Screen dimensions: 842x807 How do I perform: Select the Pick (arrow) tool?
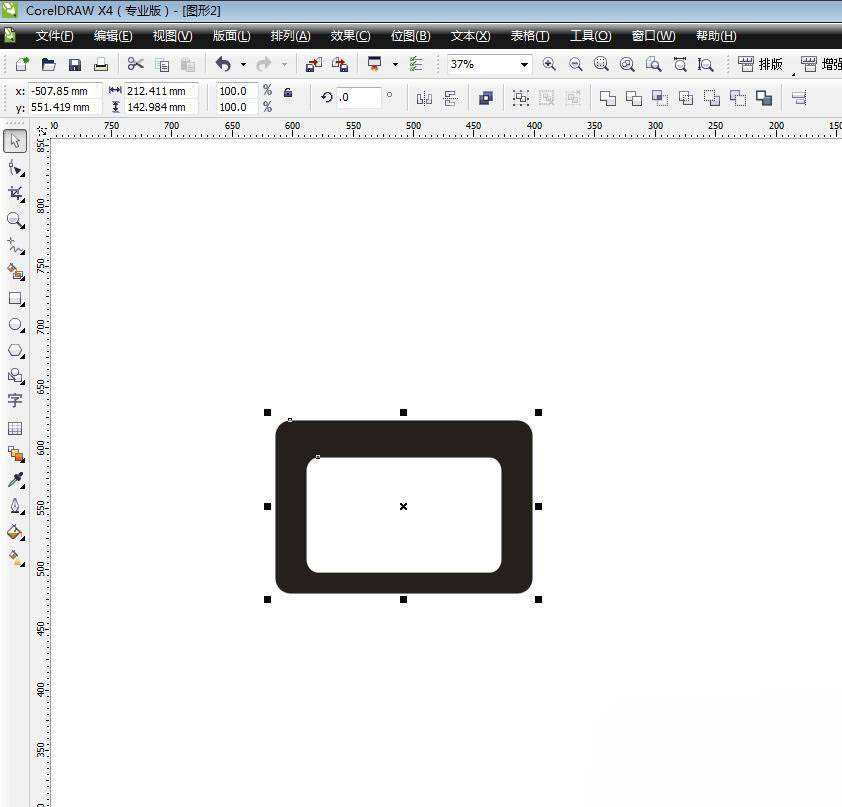(15, 140)
